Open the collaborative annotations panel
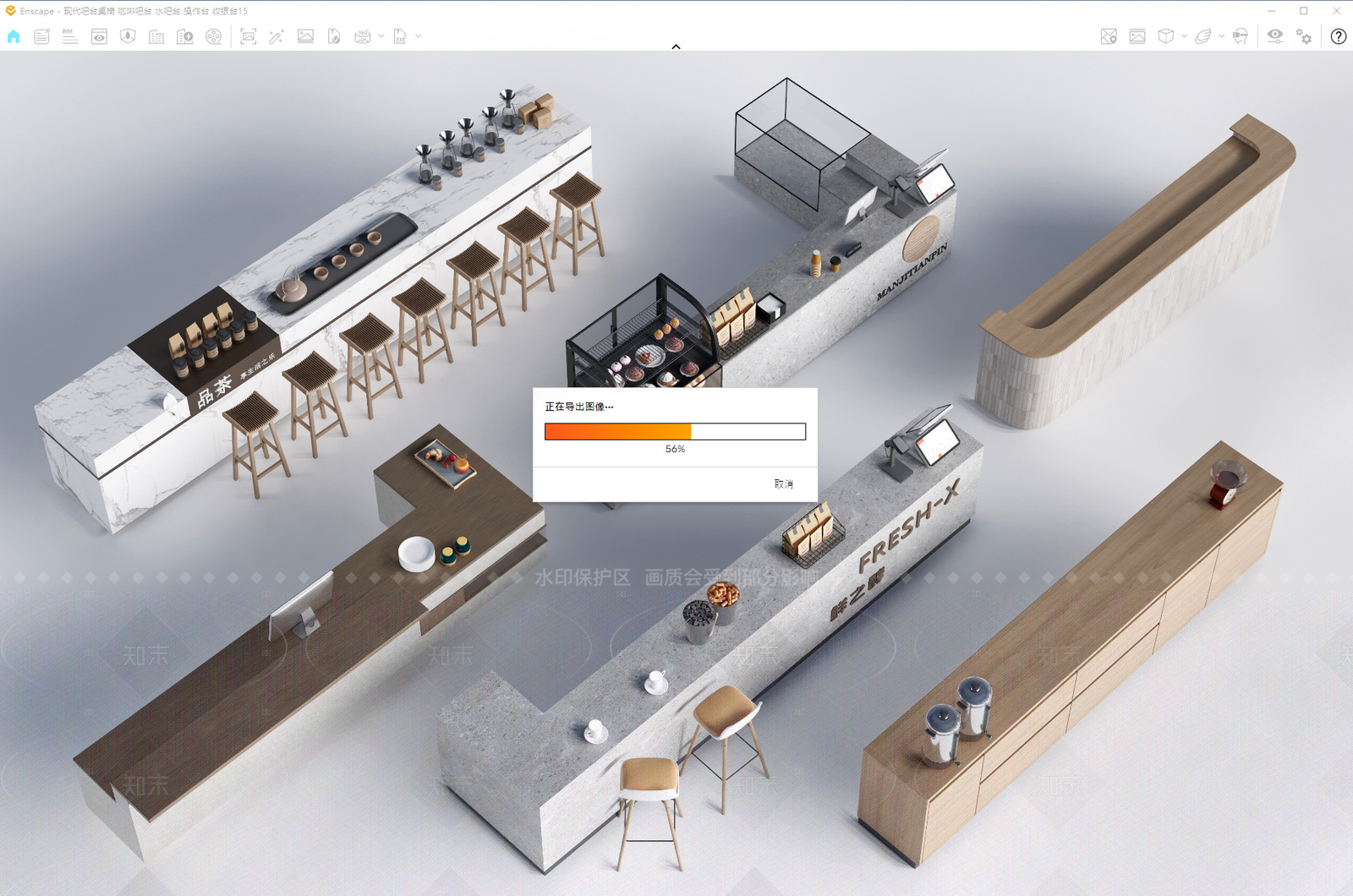The height and width of the screenshot is (896, 1353). (41, 36)
